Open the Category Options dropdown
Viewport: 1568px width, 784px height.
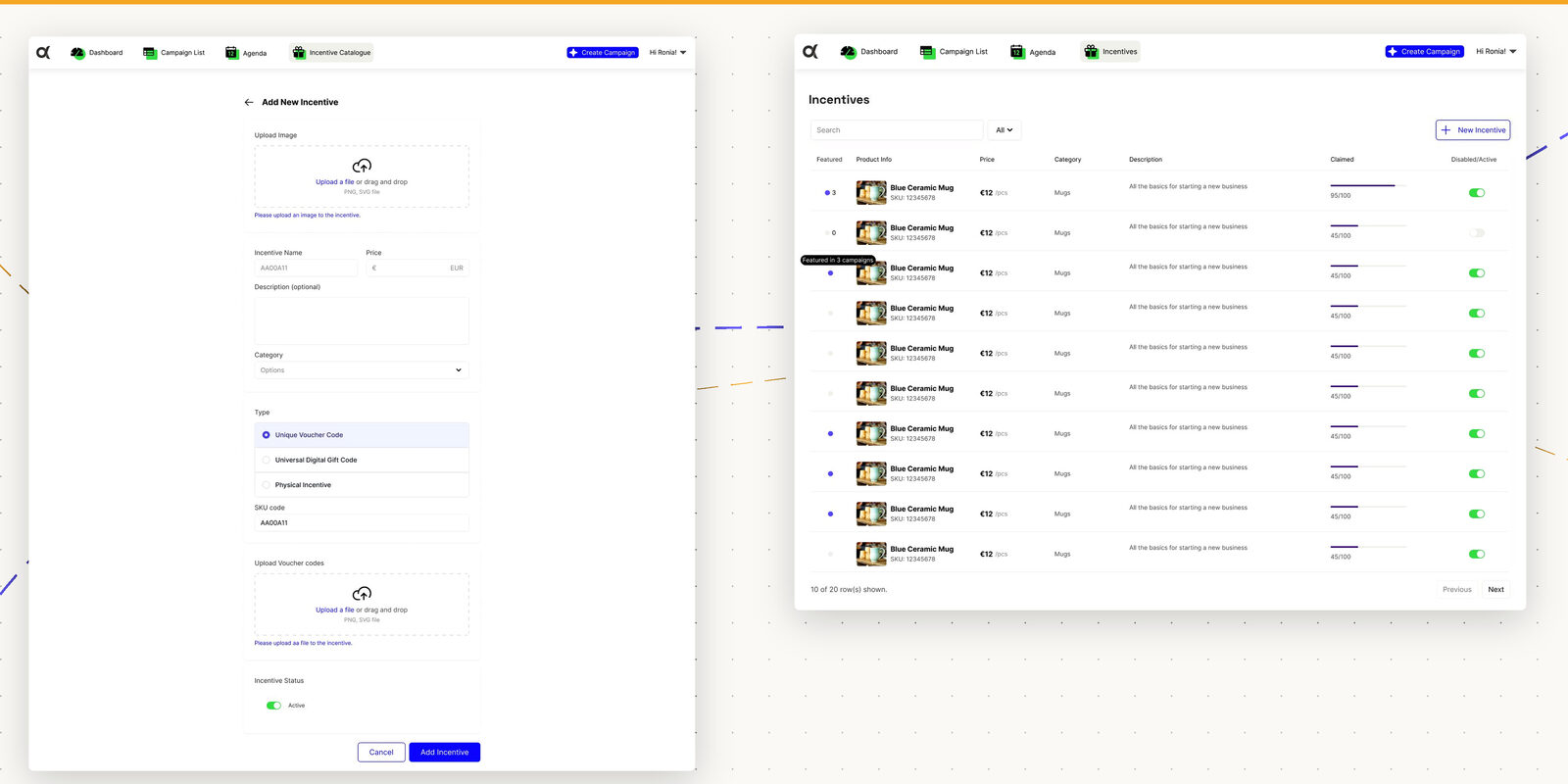pyautogui.click(x=362, y=370)
